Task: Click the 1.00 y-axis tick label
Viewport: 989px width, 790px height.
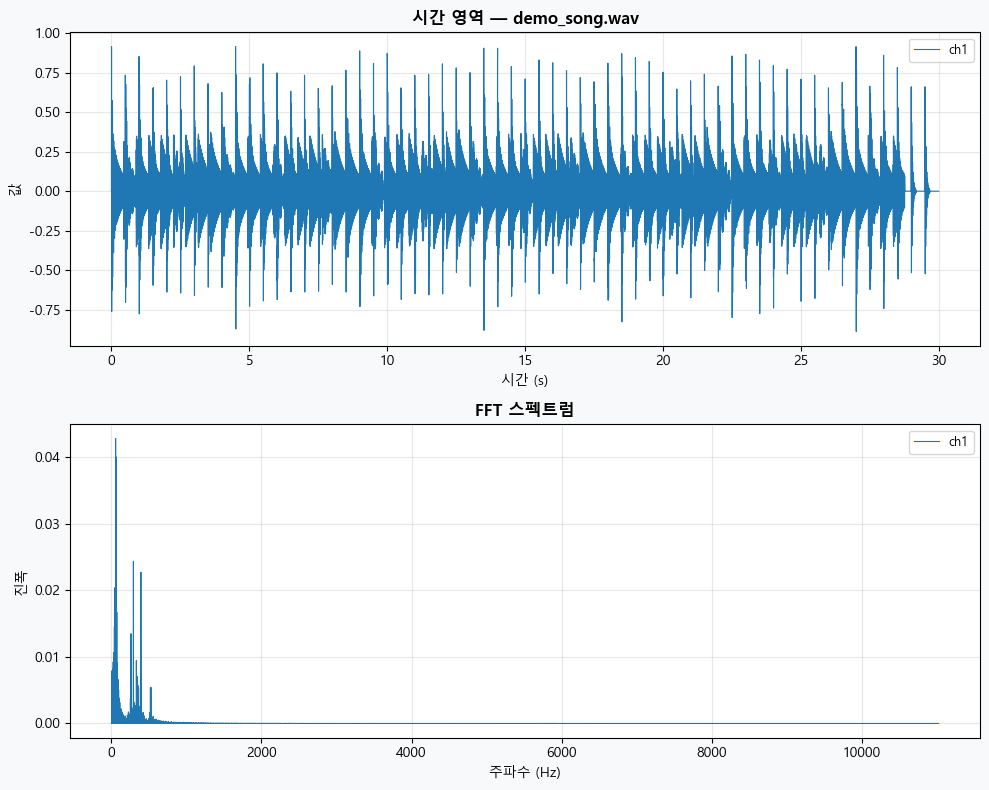Action: [47, 33]
